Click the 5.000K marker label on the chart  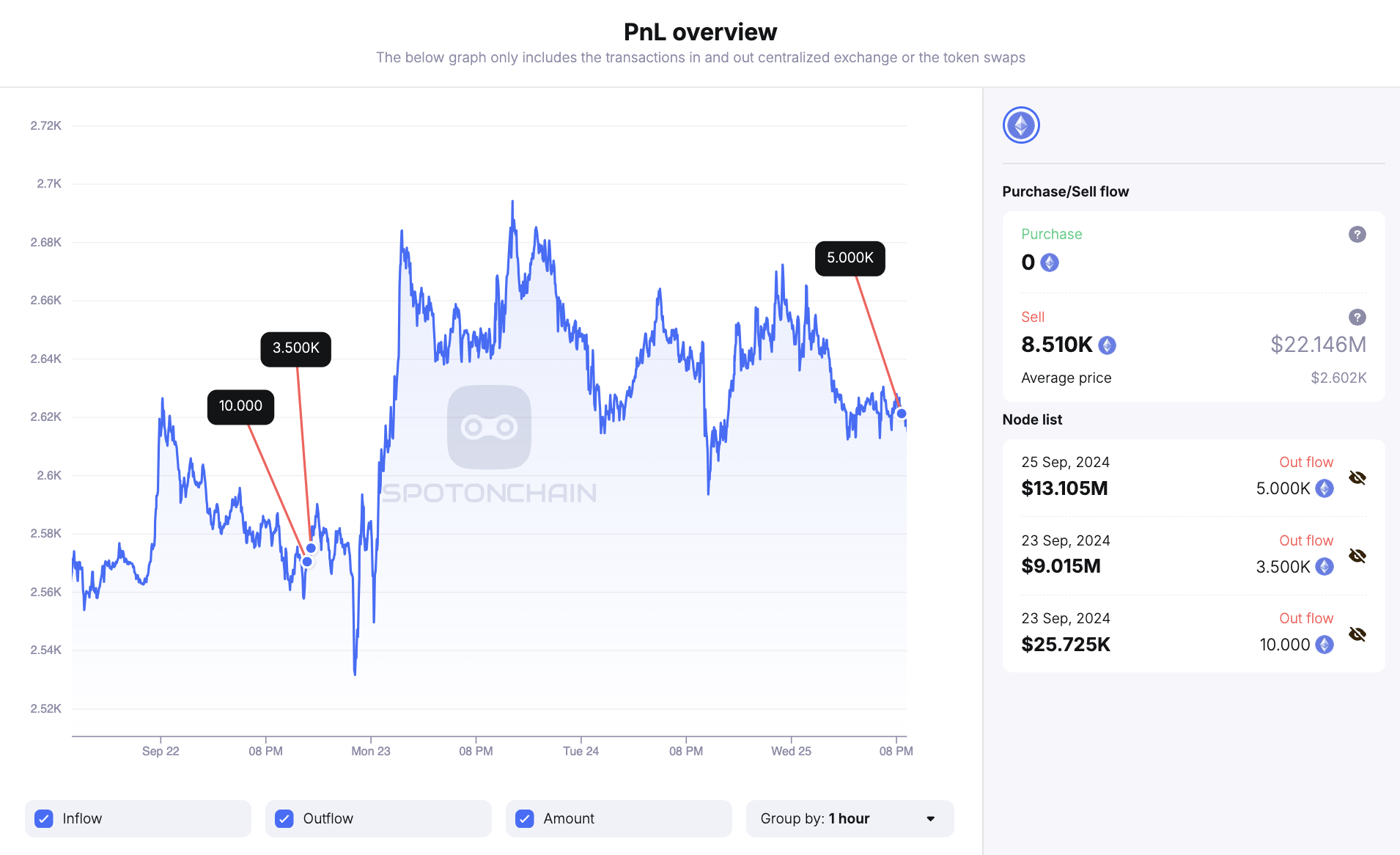pos(849,257)
